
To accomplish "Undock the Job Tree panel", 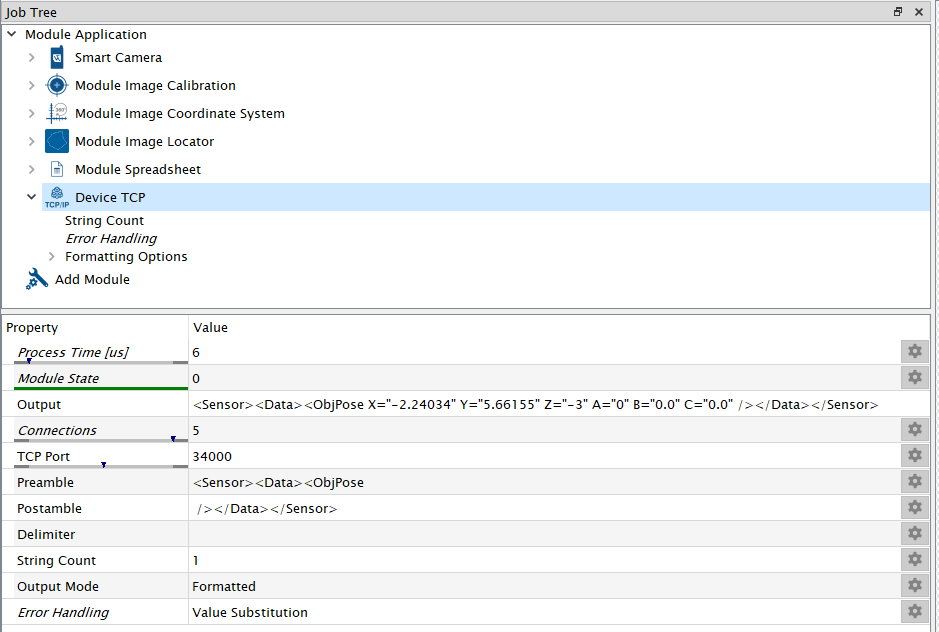I will coord(898,11).
